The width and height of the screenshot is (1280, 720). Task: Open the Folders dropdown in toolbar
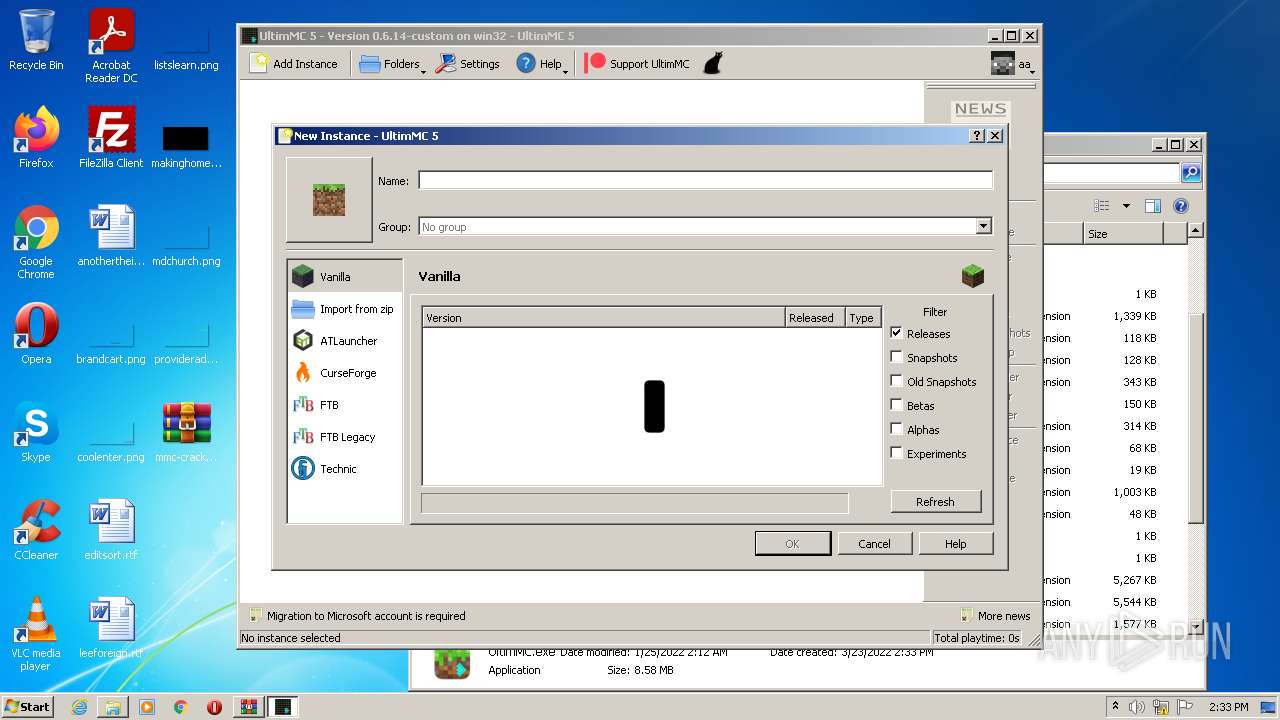coord(391,64)
